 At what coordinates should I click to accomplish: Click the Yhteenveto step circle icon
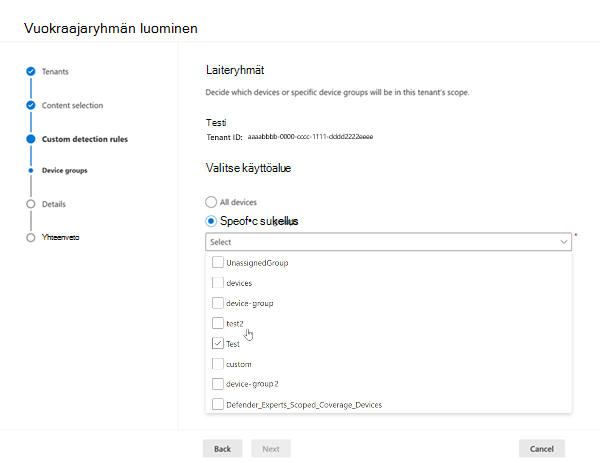(x=31, y=237)
